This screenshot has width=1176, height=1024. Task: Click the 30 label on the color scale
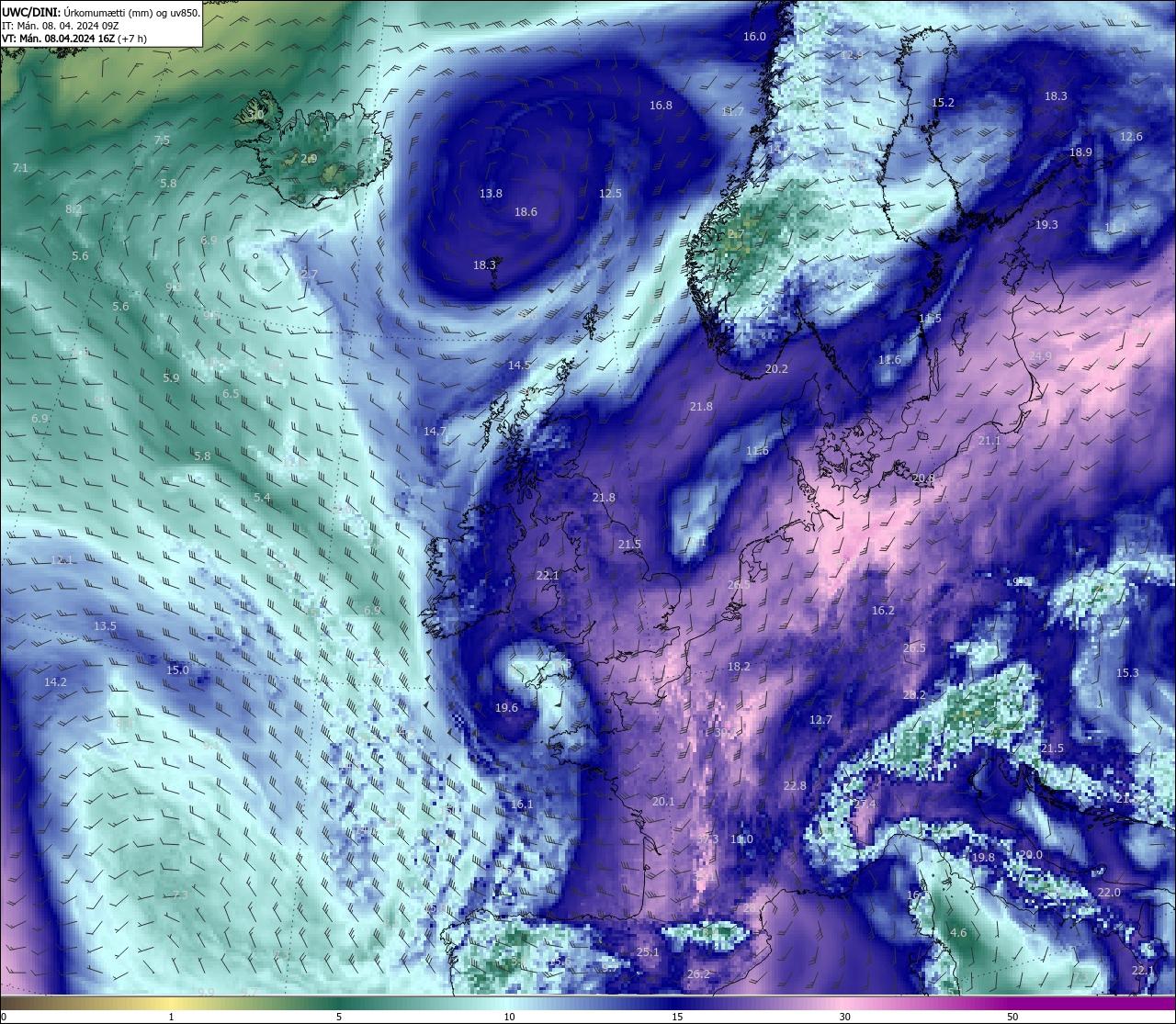[844, 1017]
